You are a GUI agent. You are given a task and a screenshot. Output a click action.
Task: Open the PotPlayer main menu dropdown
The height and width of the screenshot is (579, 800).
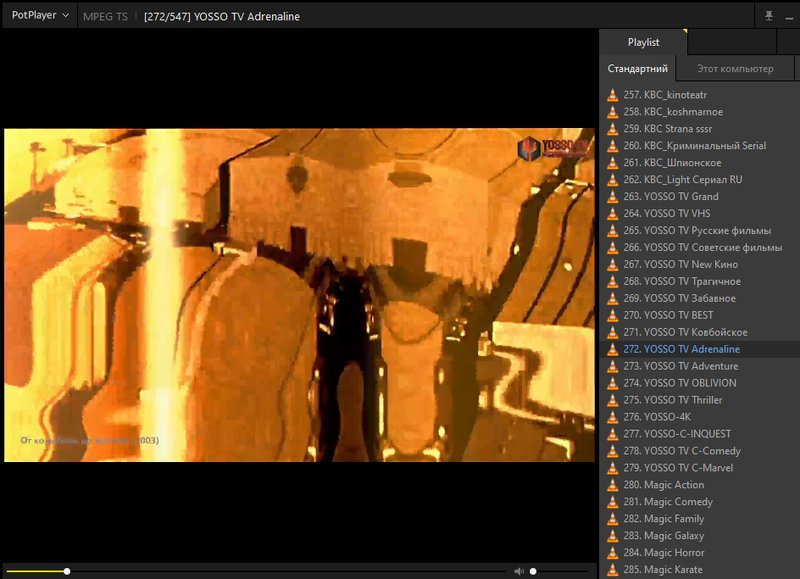pos(40,15)
